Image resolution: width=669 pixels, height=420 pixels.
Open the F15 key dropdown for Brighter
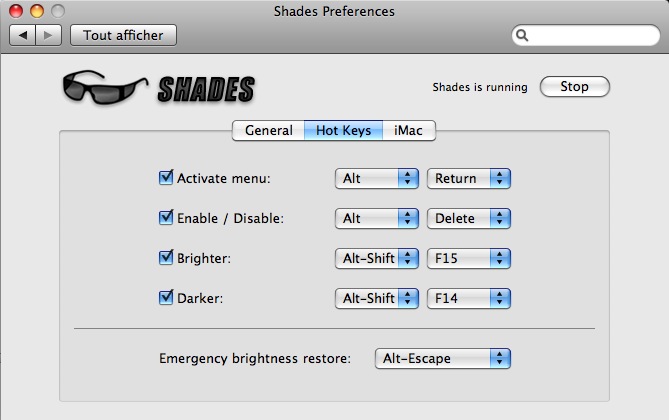(469, 258)
